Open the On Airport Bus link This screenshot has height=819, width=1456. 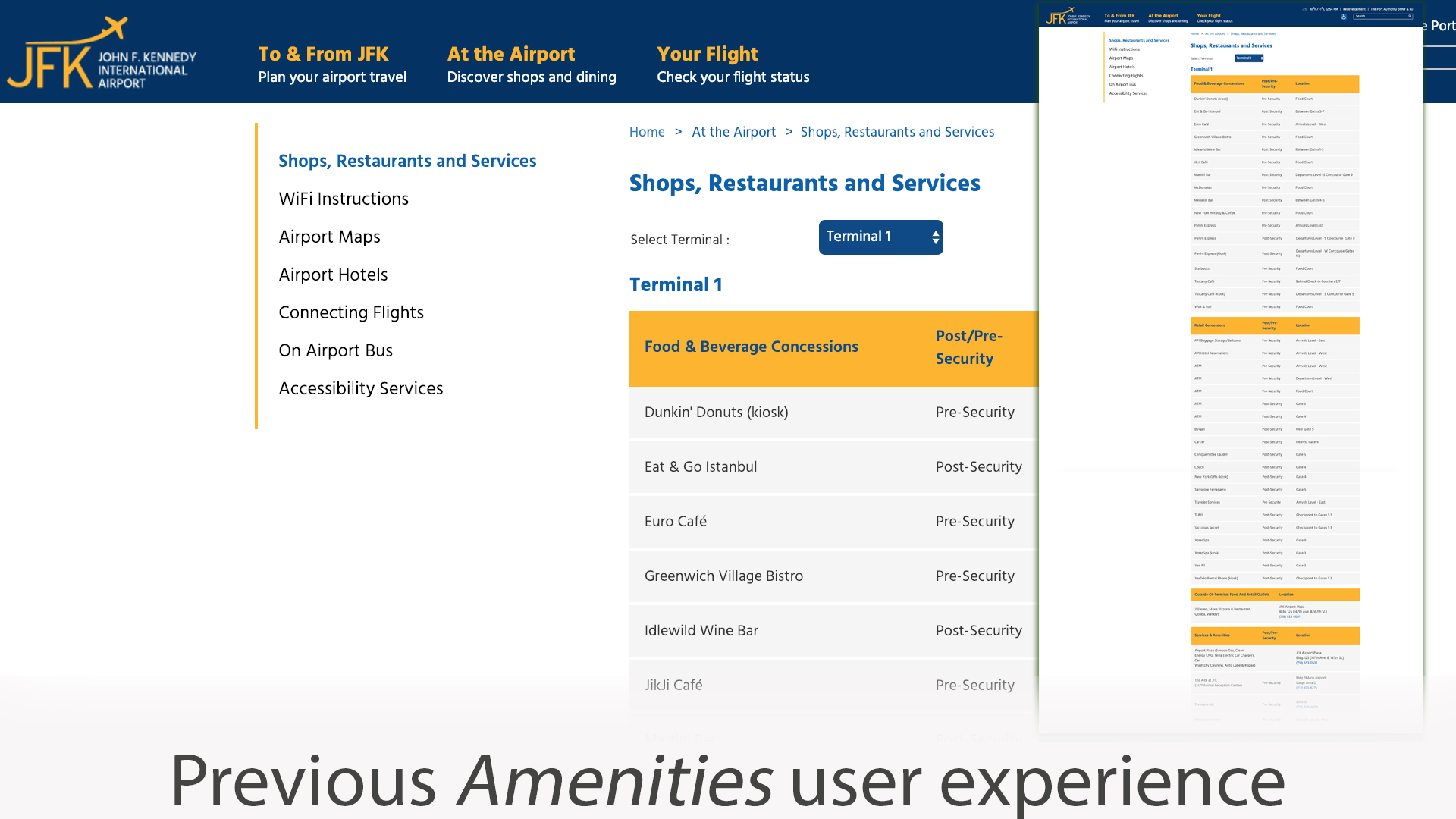pyautogui.click(x=335, y=350)
